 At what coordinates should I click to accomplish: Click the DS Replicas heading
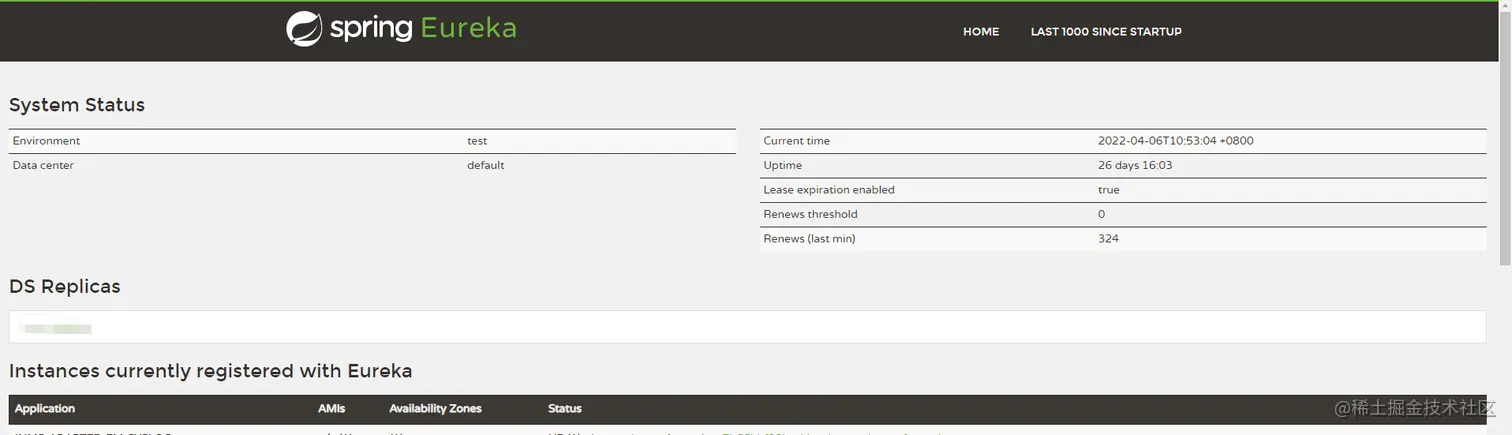point(65,286)
